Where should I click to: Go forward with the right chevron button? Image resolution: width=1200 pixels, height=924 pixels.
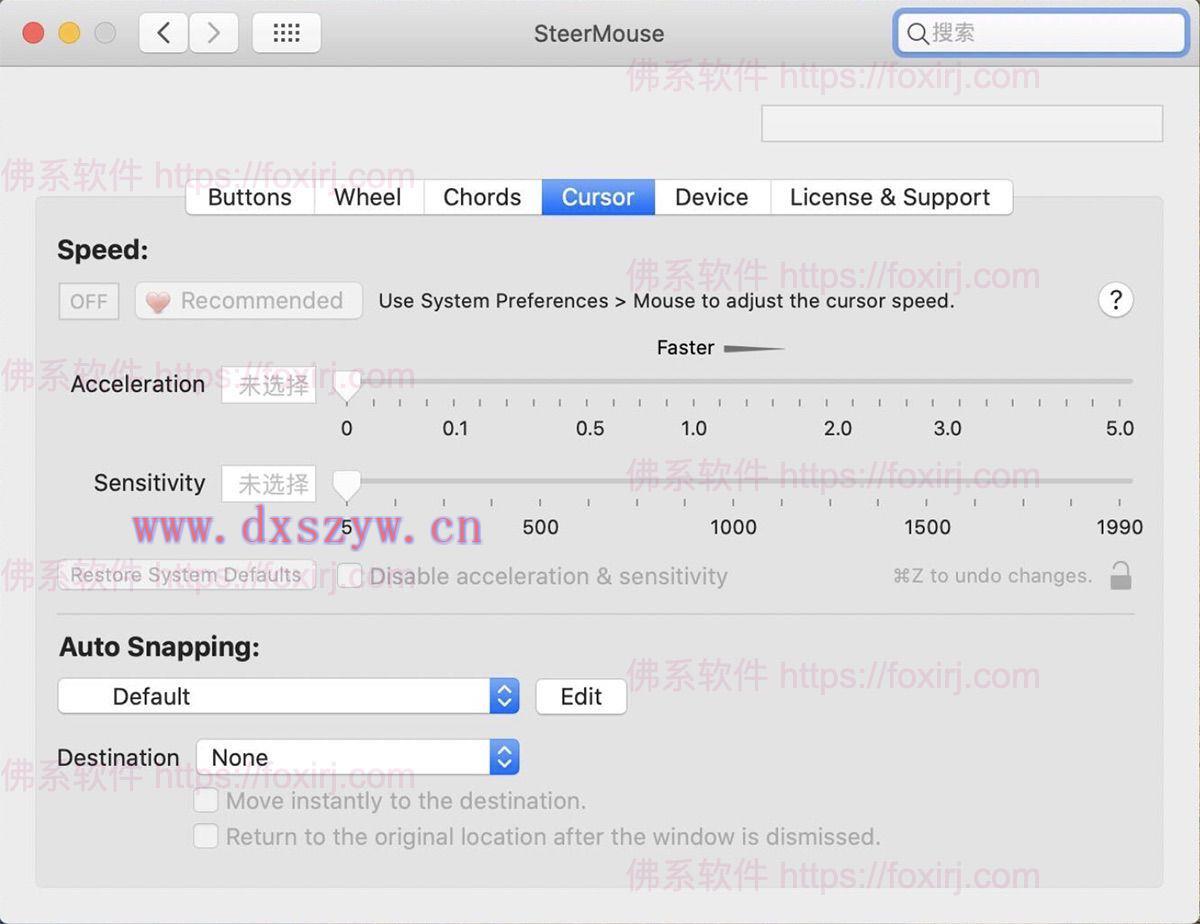[213, 33]
